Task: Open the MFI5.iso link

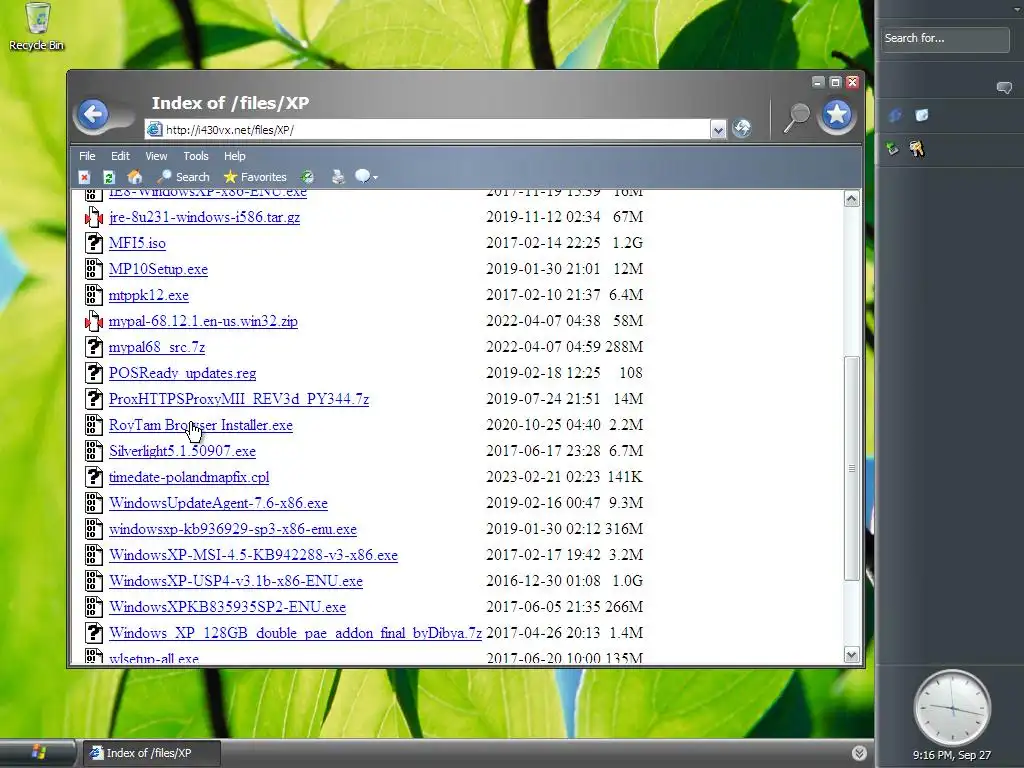Action: [x=137, y=243]
